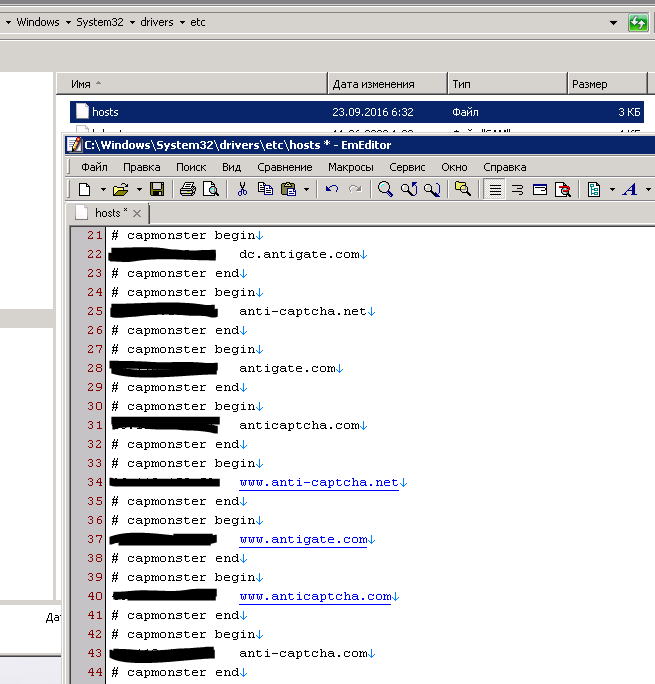
Task: Toggle Wrap by Window mode button
Action: (540, 190)
